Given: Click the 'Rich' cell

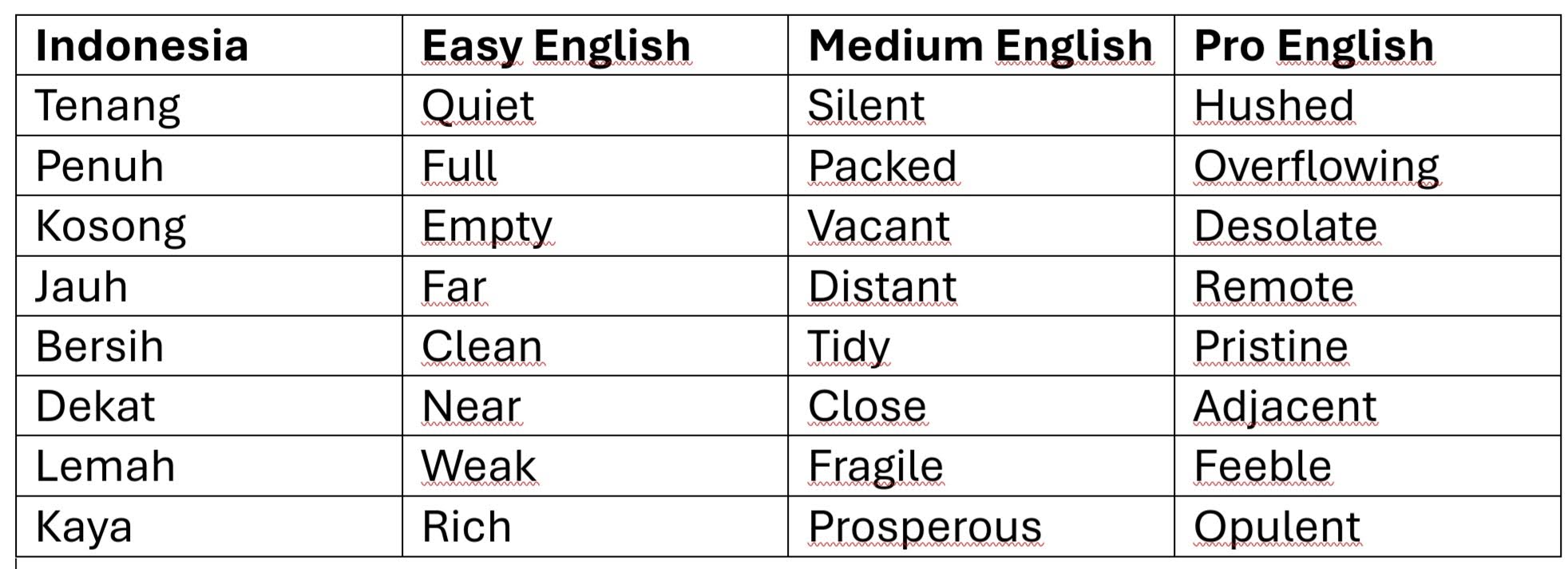Looking at the screenshot, I should coord(466,527).
